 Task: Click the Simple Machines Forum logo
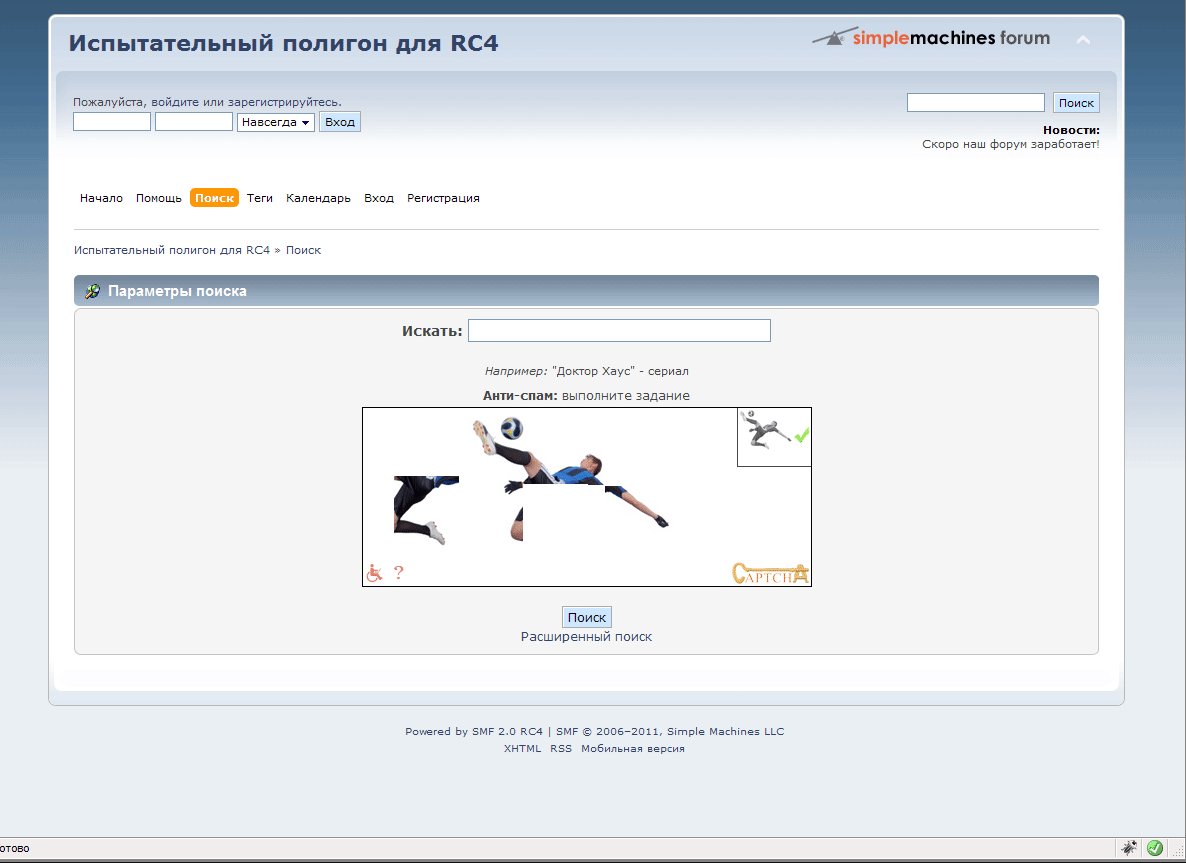(x=931, y=37)
